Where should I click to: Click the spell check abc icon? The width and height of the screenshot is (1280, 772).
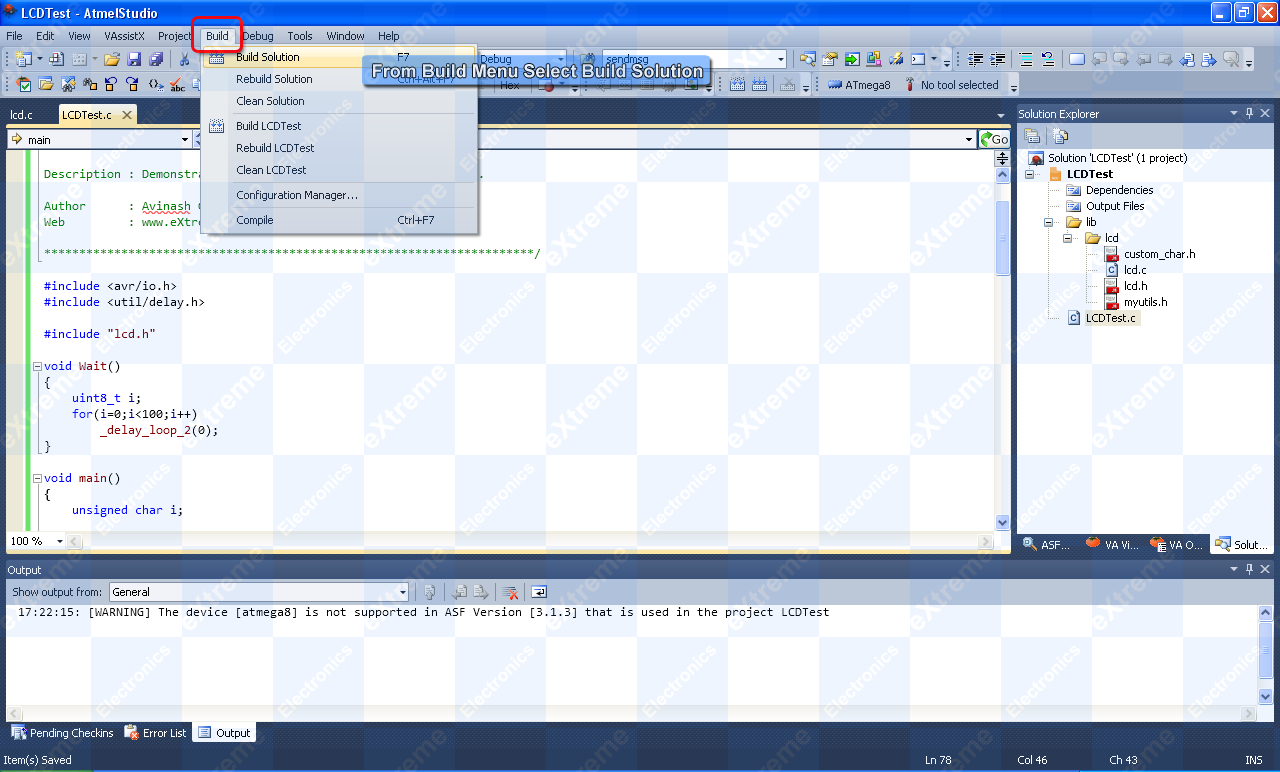(177, 85)
